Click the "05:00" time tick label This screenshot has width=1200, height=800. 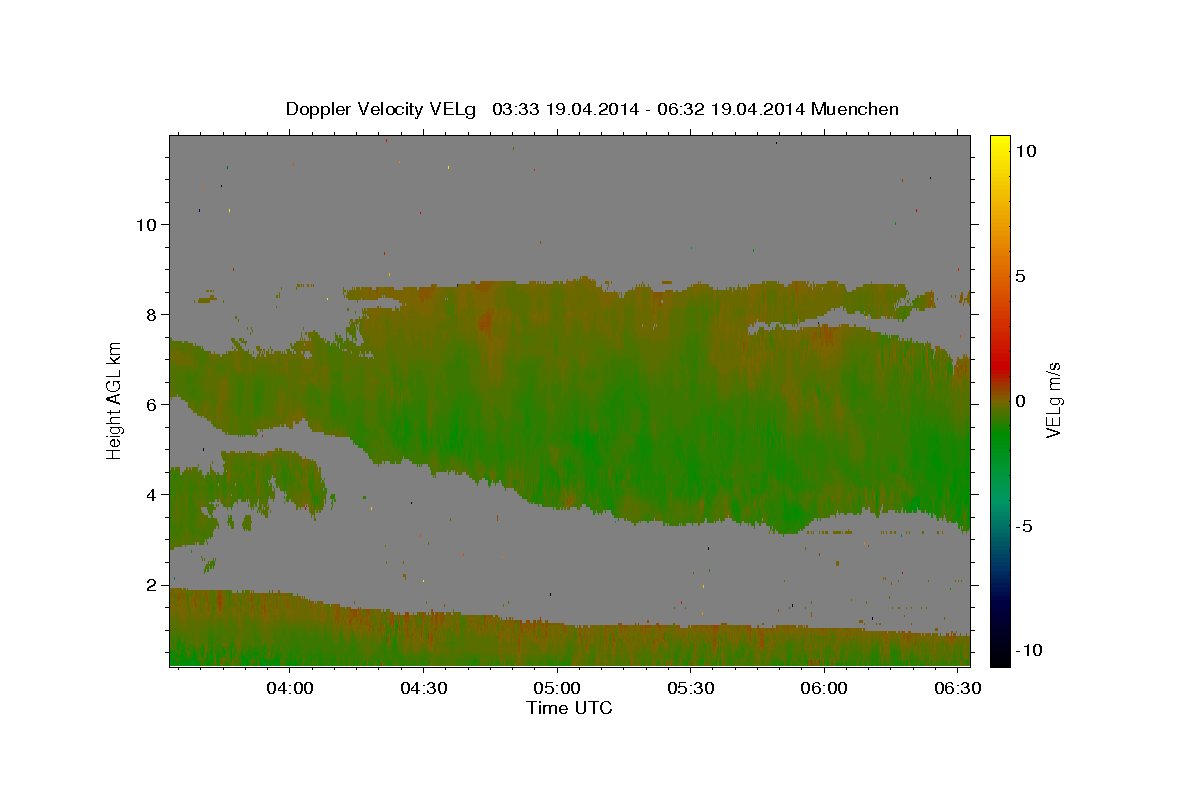click(x=557, y=689)
